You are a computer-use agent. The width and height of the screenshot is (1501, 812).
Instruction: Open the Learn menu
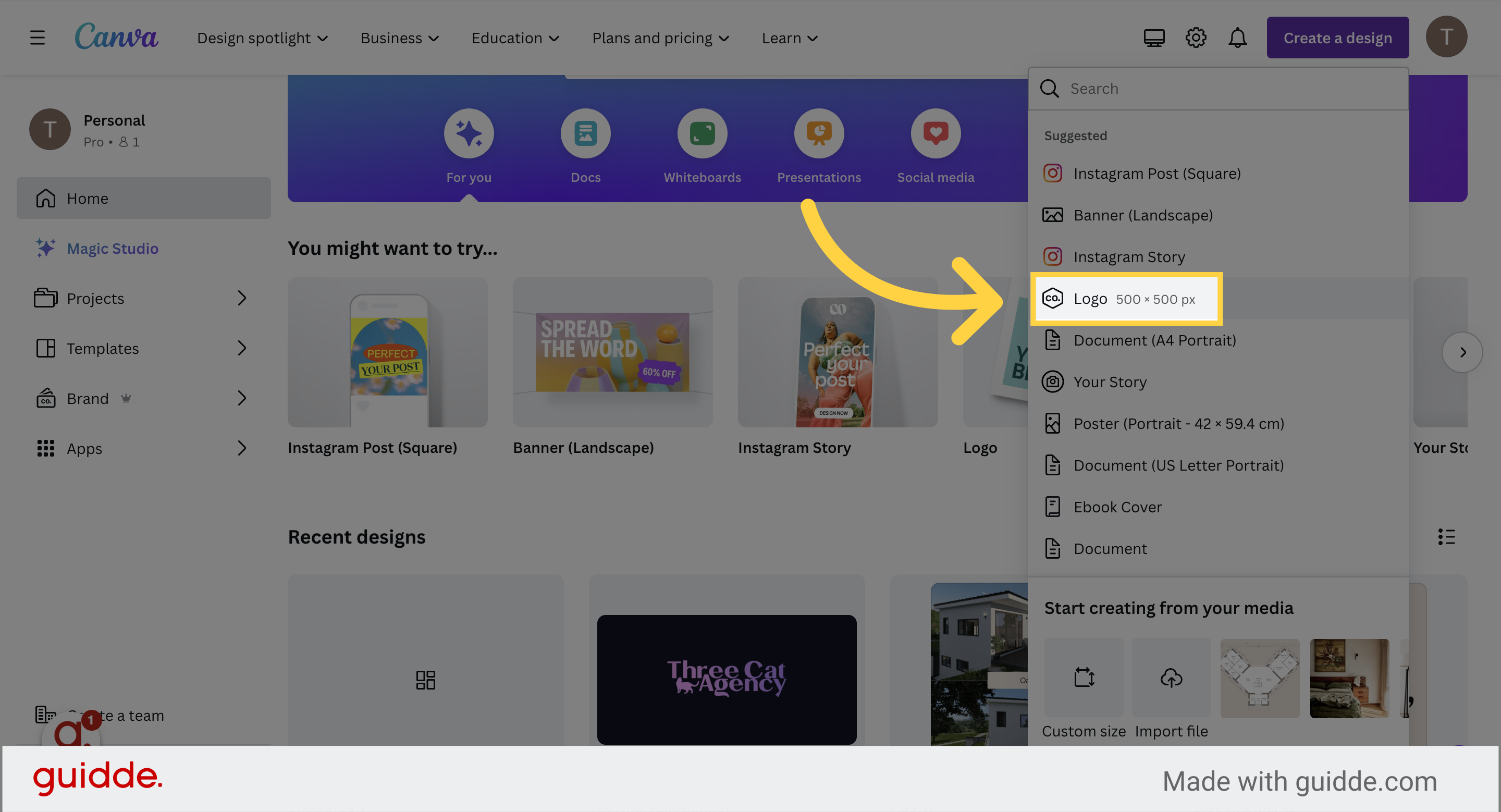(790, 38)
